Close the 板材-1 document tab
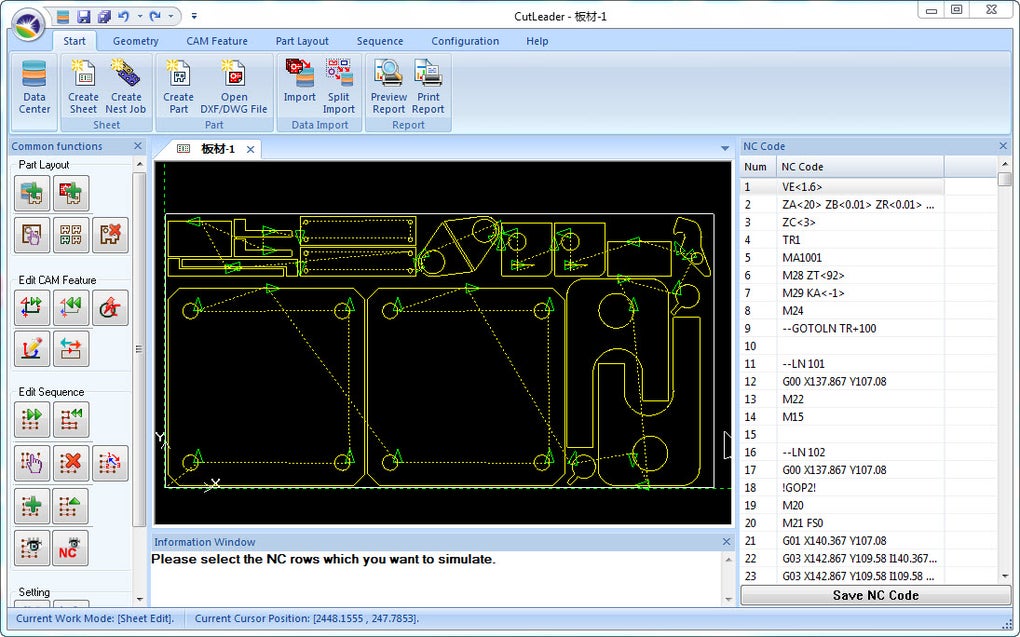Viewport: 1020px width, 637px height. coord(250,150)
